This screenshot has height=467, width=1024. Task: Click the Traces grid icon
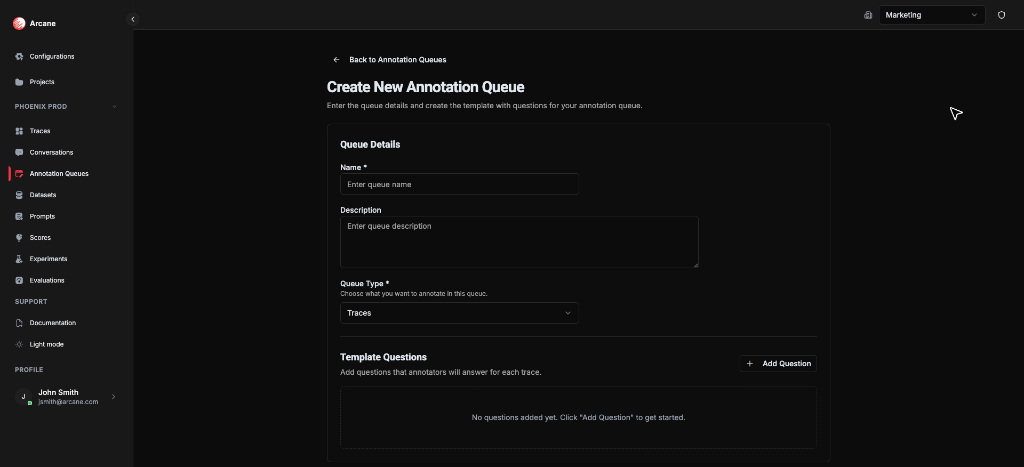click(x=19, y=131)
